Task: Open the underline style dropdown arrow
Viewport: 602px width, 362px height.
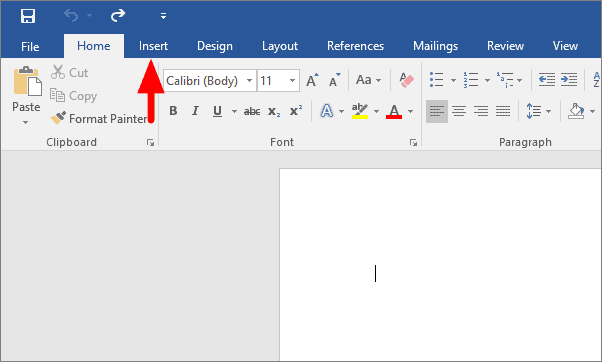Action: 234,111
